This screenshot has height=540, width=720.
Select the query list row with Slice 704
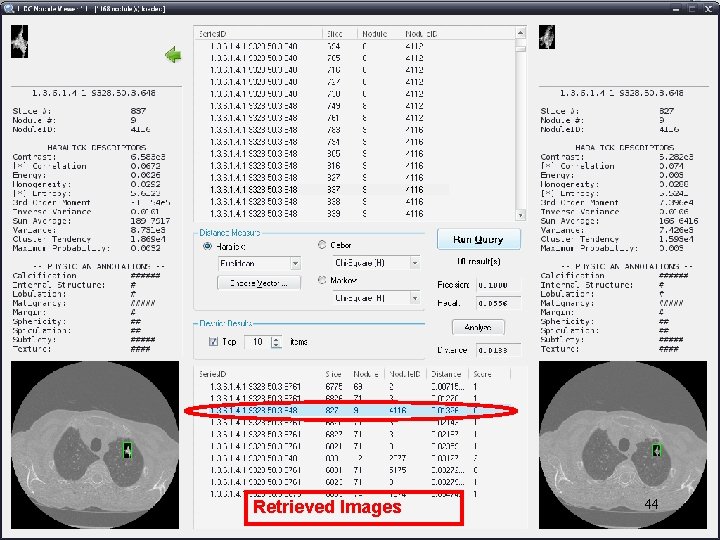pos(321,46)
